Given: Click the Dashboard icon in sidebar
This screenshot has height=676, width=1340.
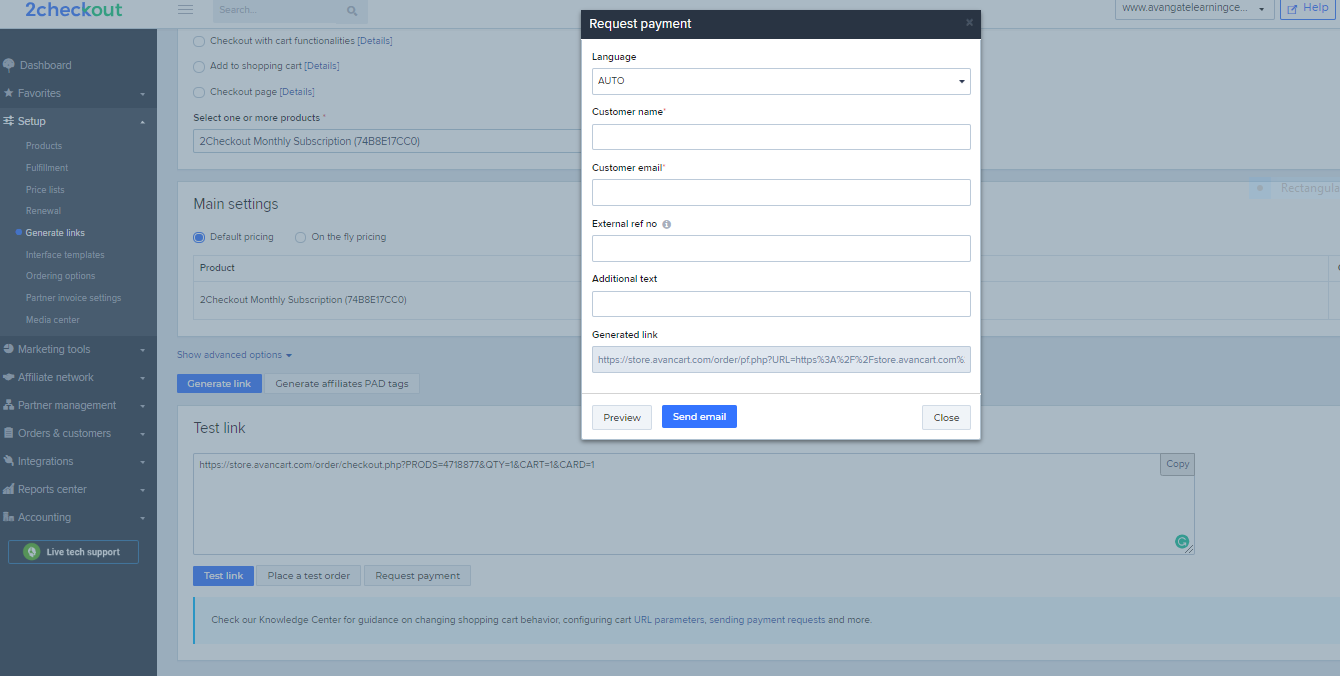Looking at the screenshot, I should point(9,65).
